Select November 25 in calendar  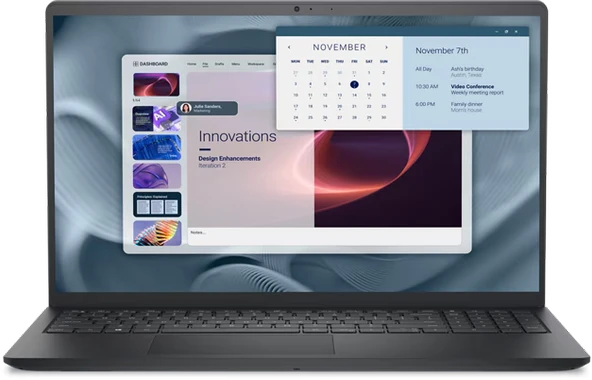pos(310,117)
